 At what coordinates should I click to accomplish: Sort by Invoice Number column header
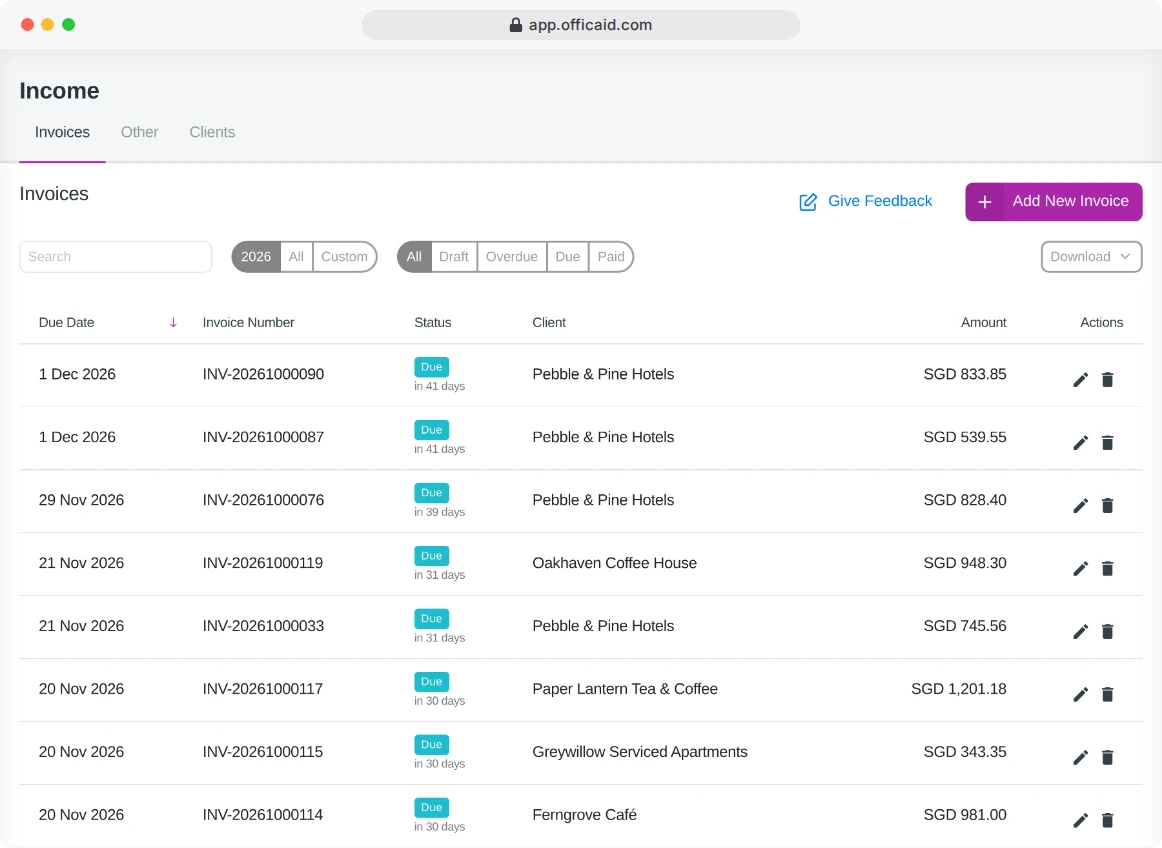point(248,322)
